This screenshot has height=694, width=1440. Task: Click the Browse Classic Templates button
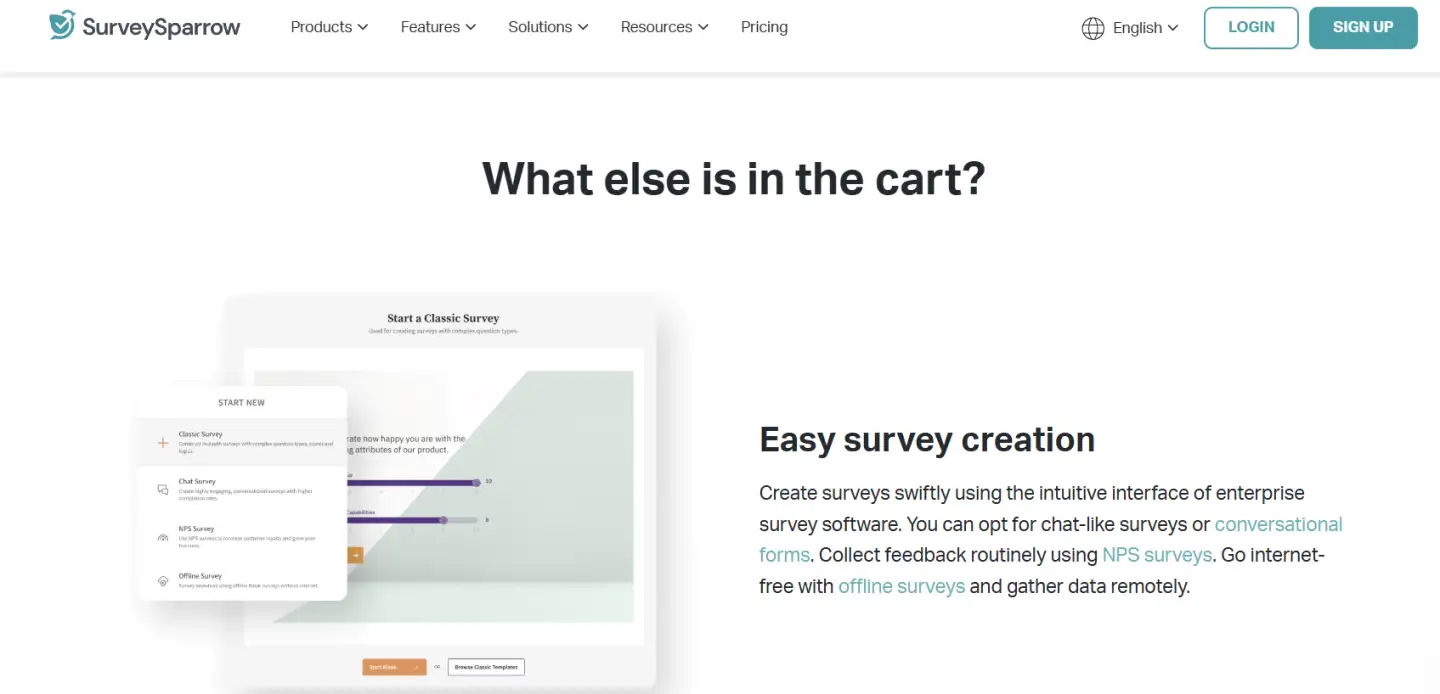[x=486, y=667]
